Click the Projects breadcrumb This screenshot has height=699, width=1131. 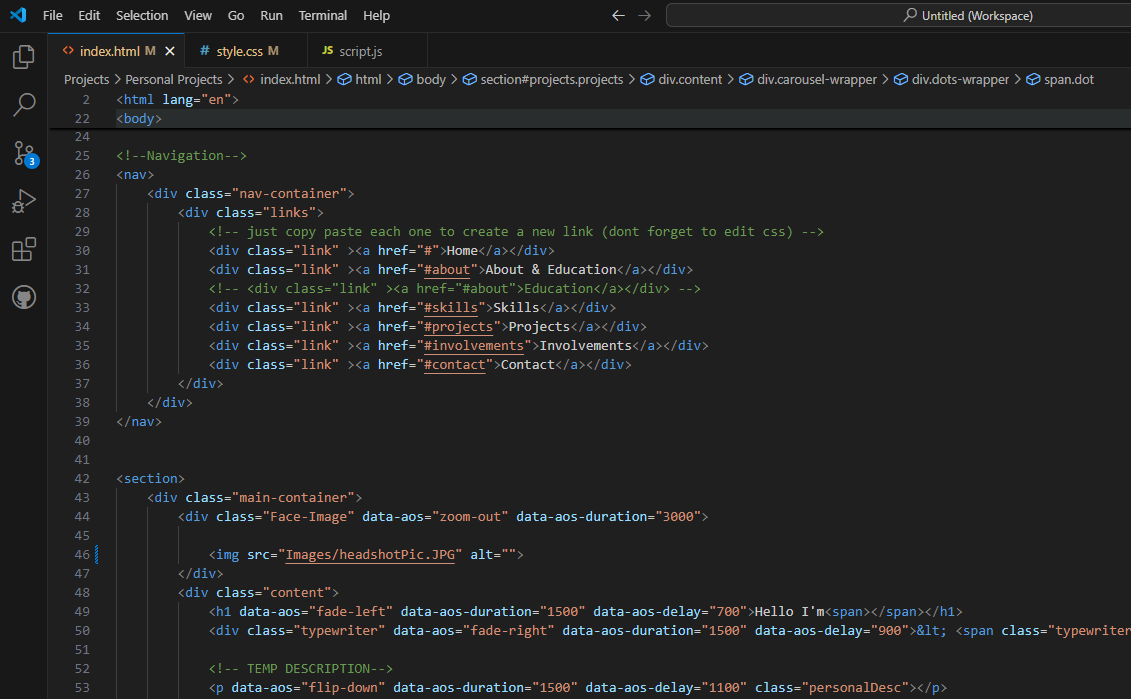[87, 79]
